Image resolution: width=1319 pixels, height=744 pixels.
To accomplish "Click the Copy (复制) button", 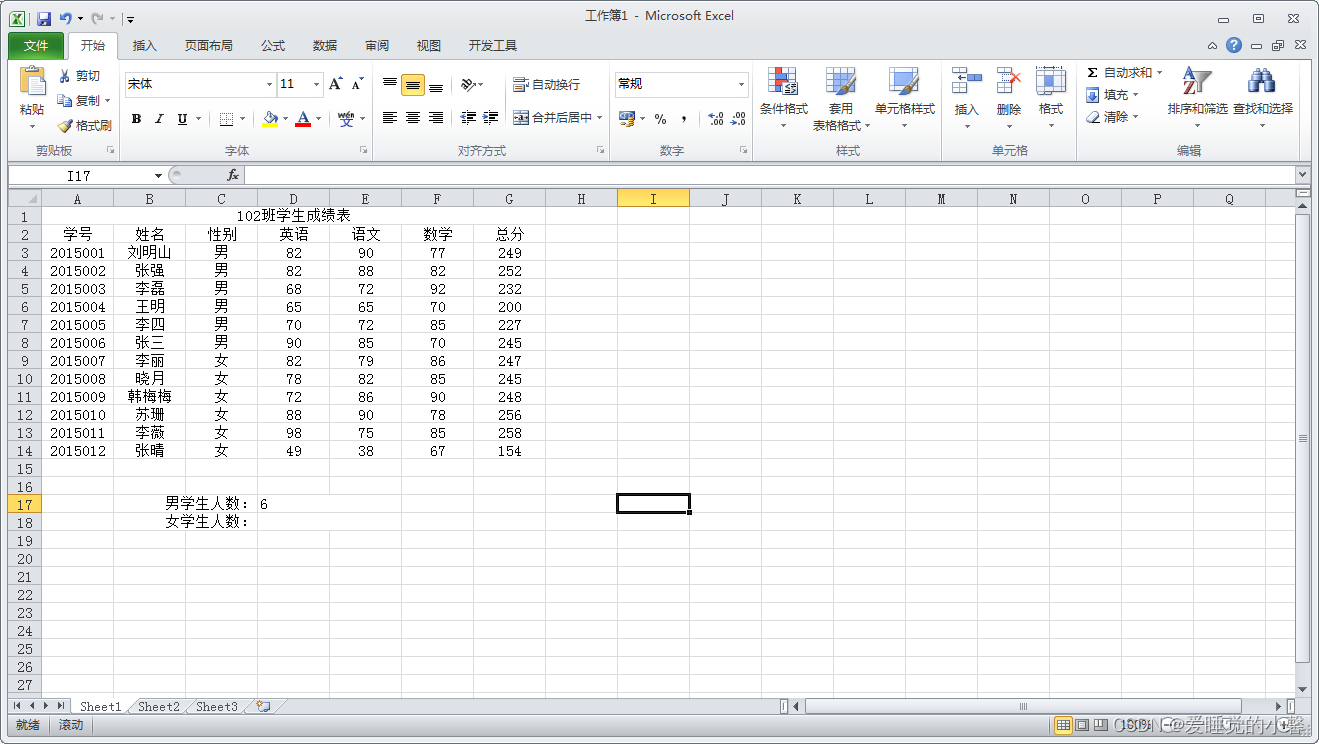I will click(x=79, y=101).
